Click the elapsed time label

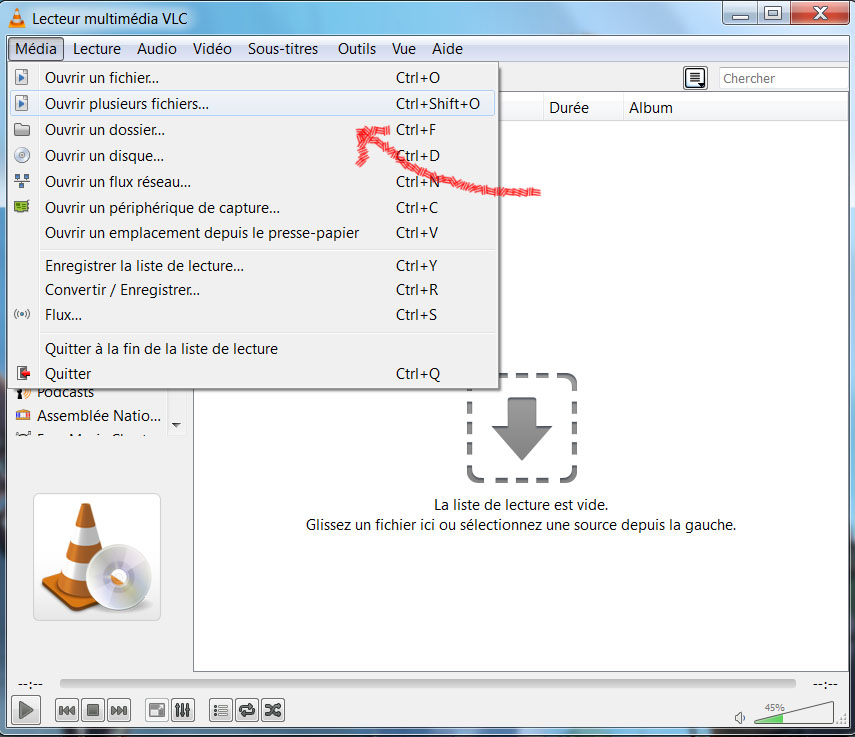pyautogui.click(x=31, y=684)
